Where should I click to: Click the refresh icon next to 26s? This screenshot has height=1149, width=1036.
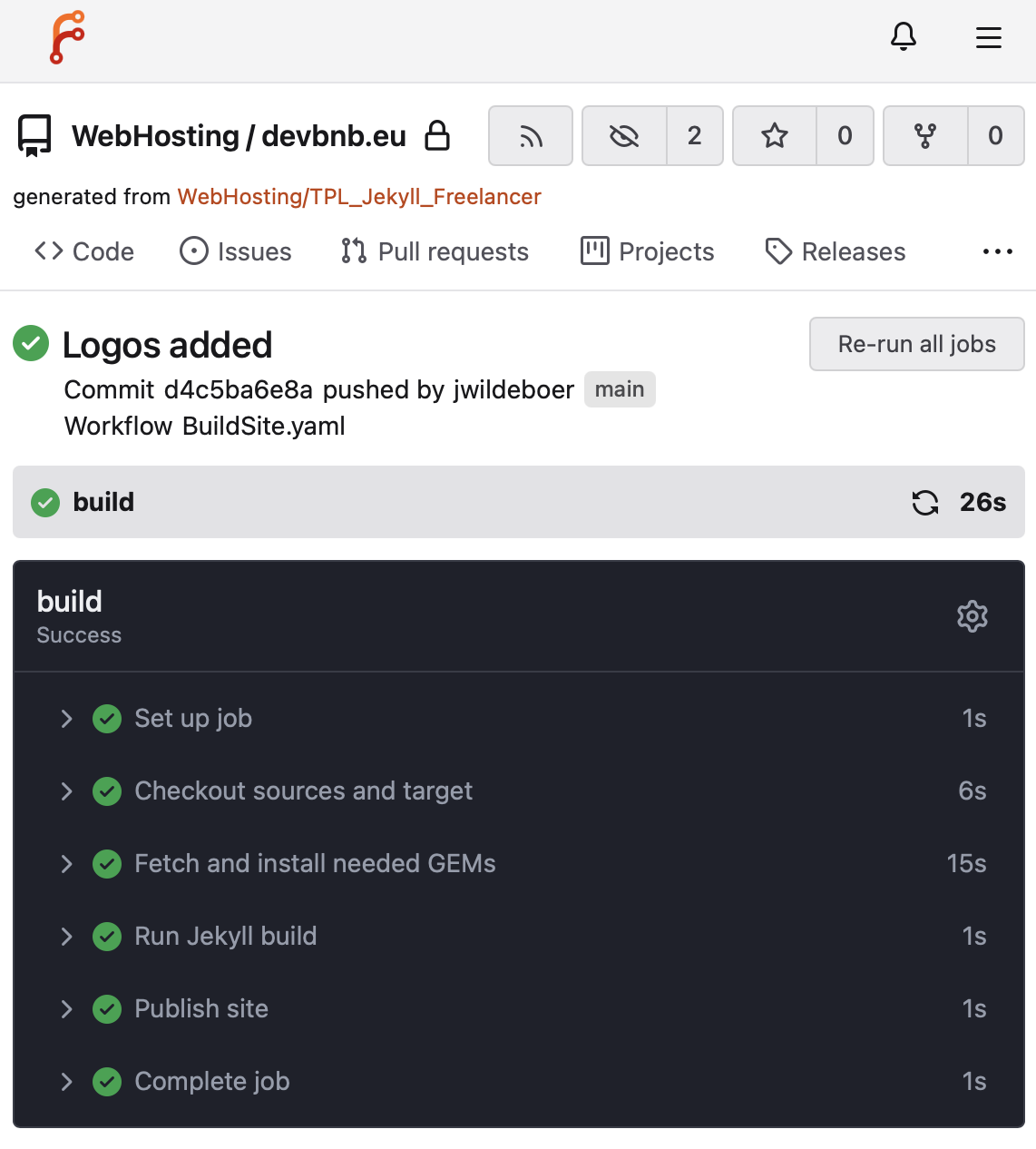[925, 502]
